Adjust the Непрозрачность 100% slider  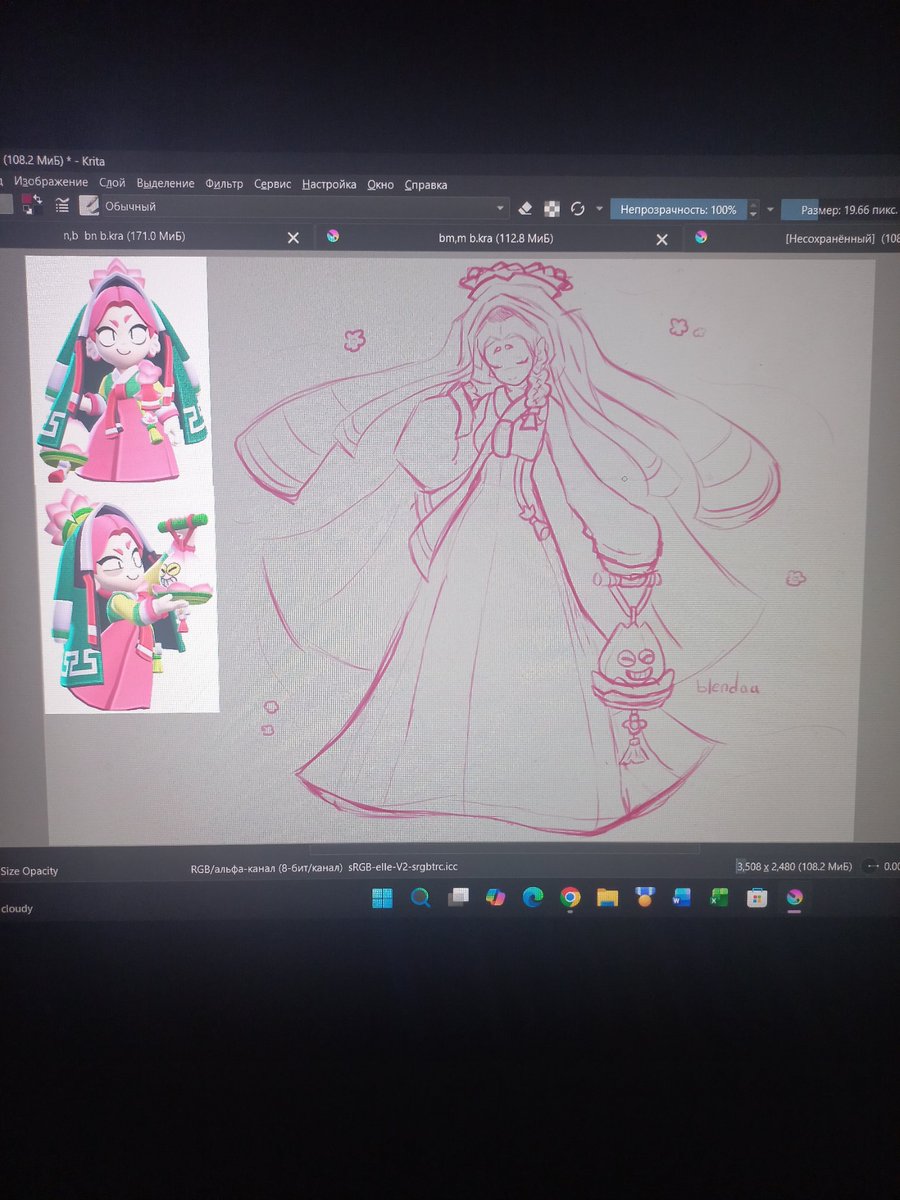point(678,210)
